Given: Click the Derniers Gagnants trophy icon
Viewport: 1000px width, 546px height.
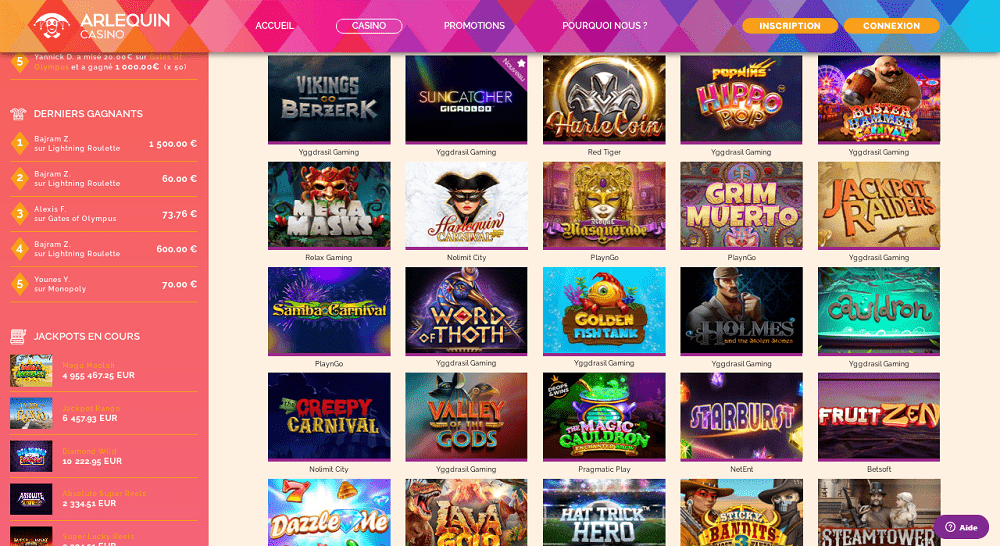Looking at the screenshot, I should click(x=18, y=114).
